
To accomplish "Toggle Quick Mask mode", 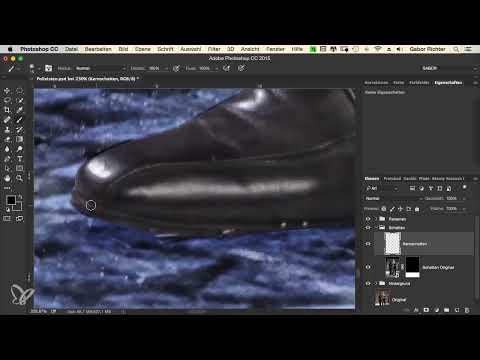I will click(x=7, y=219).
